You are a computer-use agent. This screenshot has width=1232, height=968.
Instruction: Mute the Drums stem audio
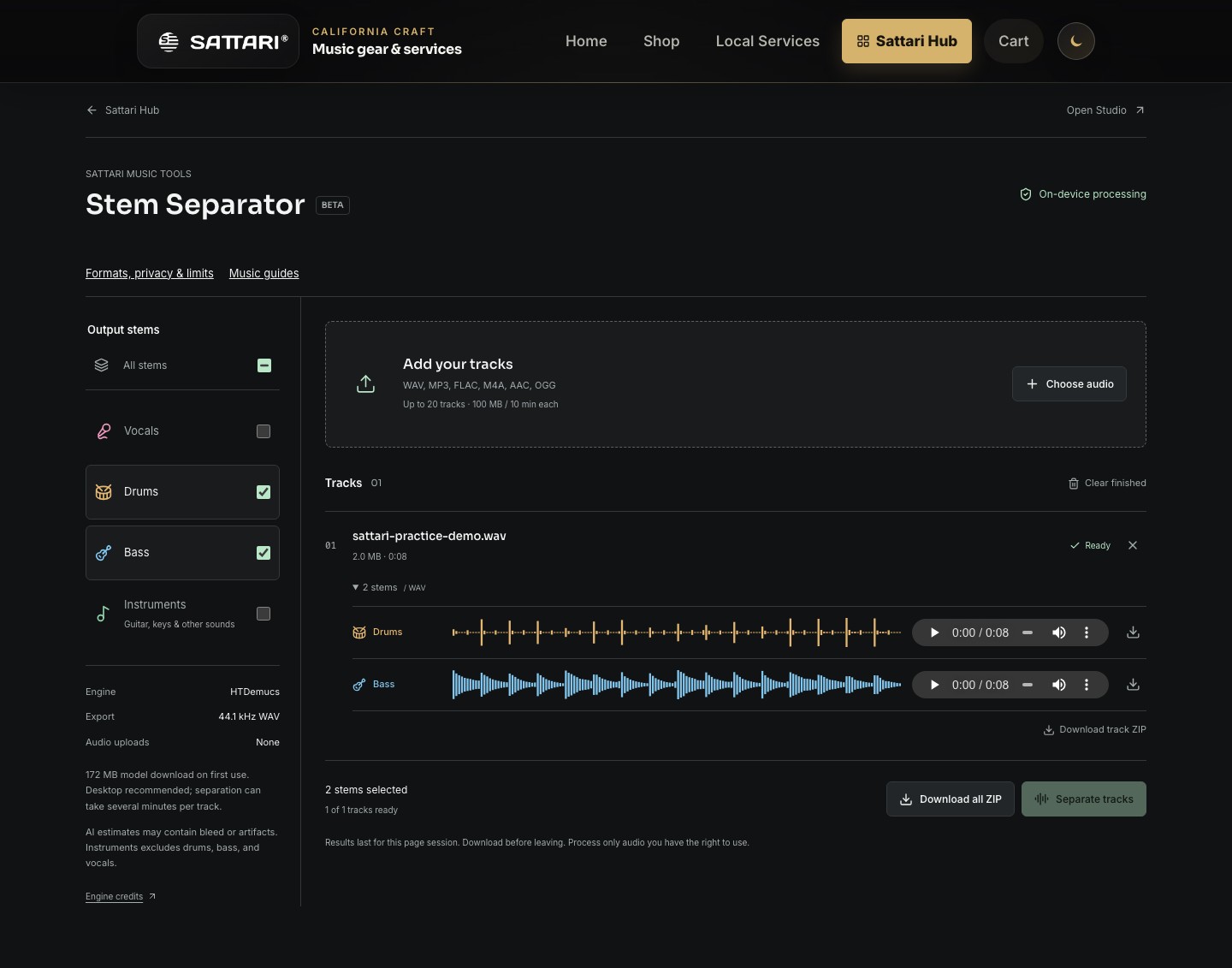click(x=1059, y=632)
